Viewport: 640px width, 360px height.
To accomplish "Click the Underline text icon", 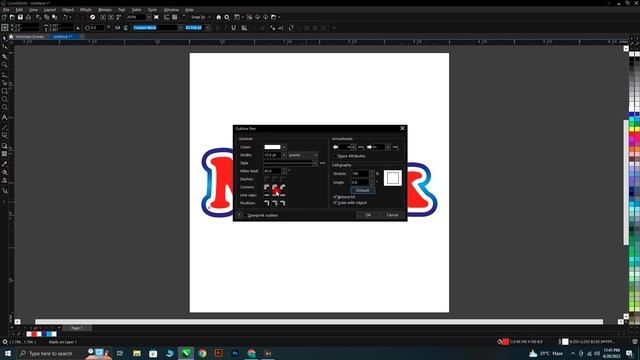I will 233,28.
